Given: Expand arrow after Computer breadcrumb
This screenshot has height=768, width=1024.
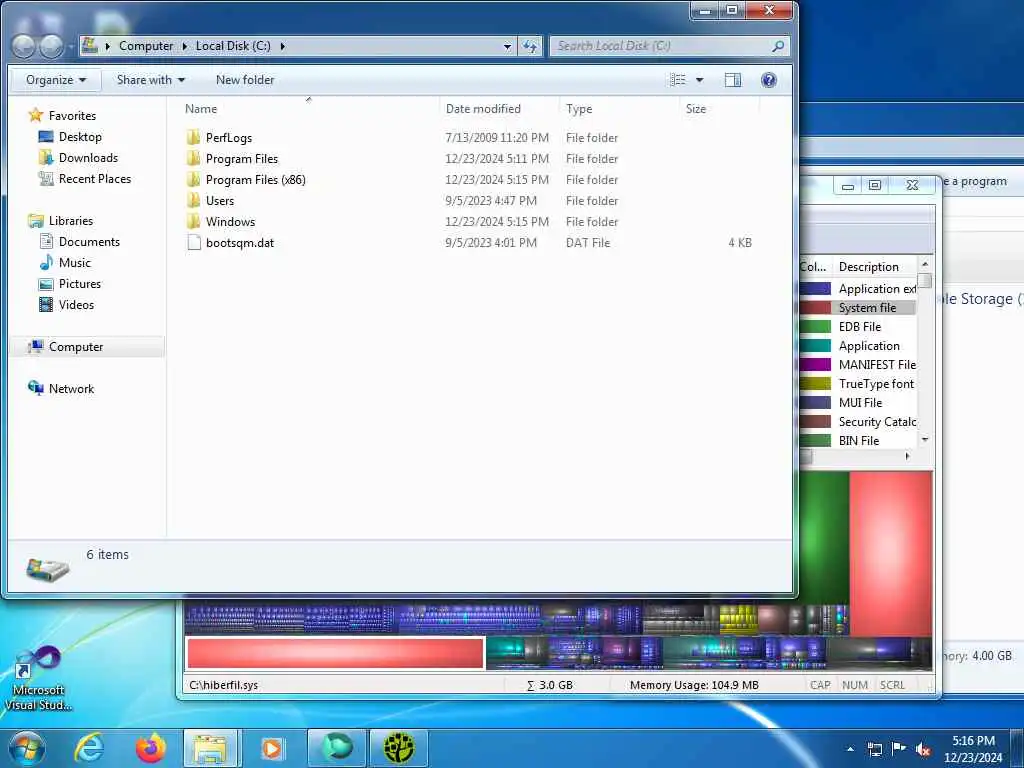Looking at the screenshot, I should coord(184,46).
